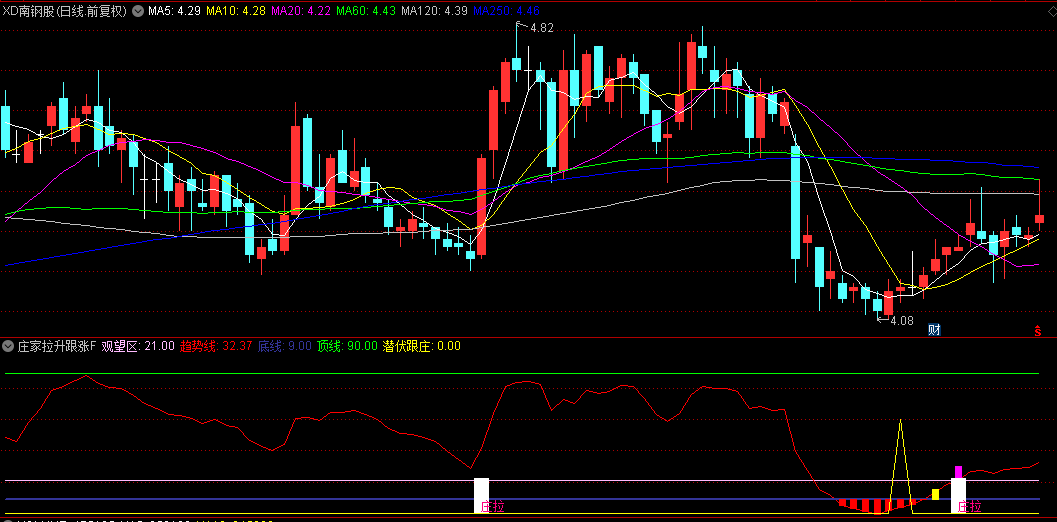The height and width of the screenshot is (522, 1057).
Task: Click the red S marker icon
Action: [x=1037, y=330]
